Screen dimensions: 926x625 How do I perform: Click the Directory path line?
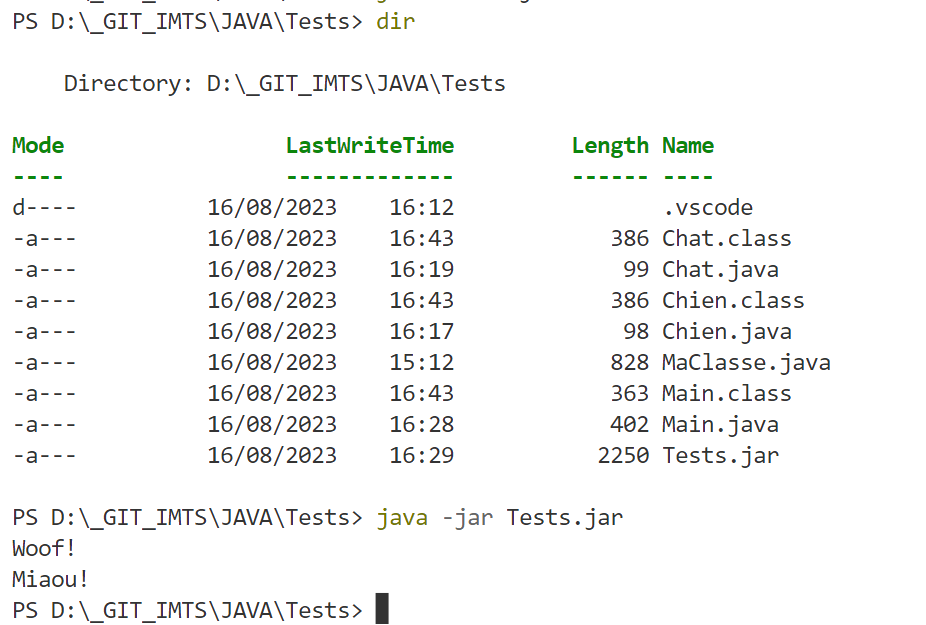(x=285, y=84)
